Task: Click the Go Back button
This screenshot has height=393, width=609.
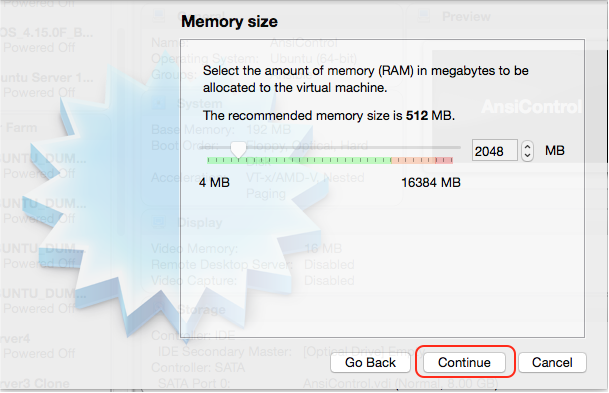Action: point(370,362)
